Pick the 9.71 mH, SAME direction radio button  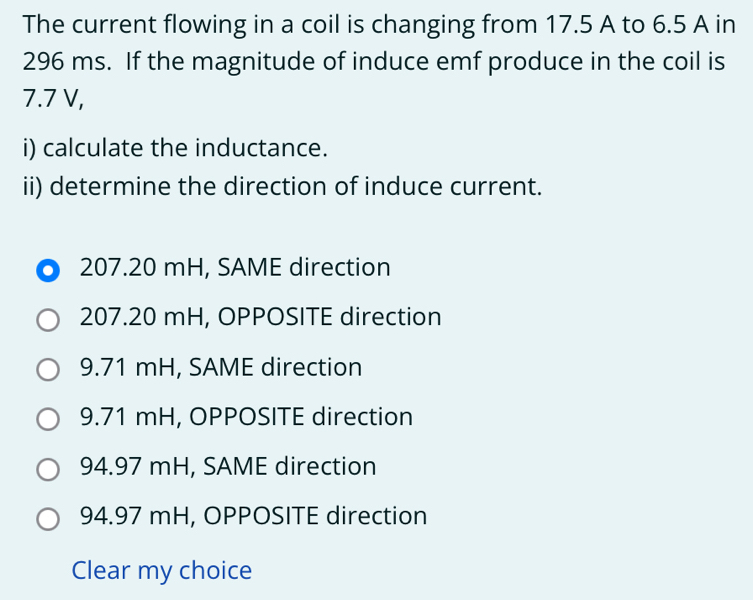pos(48,370)
